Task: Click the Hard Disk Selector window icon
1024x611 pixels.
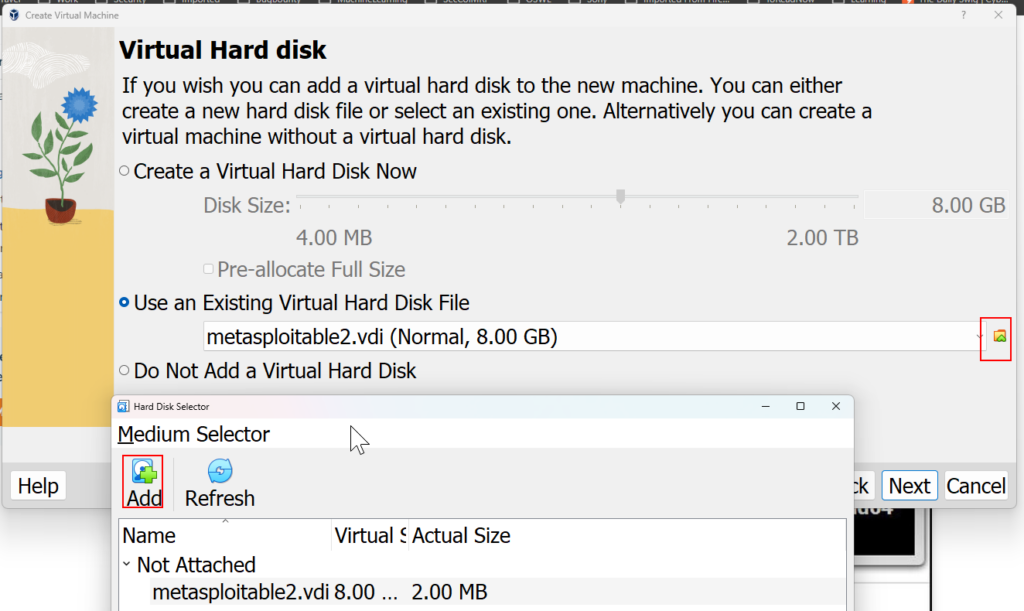Action: coord(123,406)
